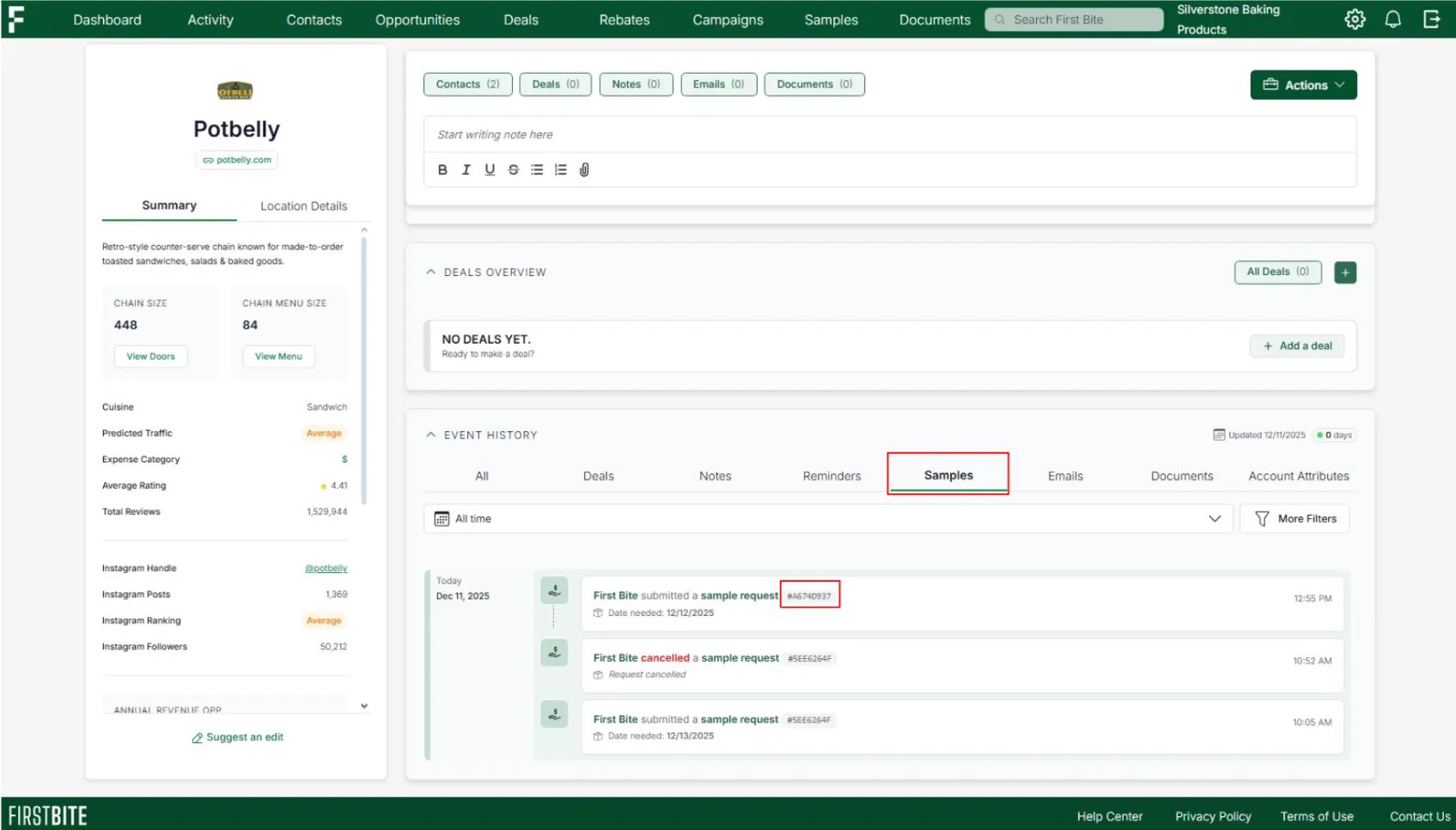Open the top Samples menu
1456x830 pixels.
pyautogui.click(x=832, y=20)
